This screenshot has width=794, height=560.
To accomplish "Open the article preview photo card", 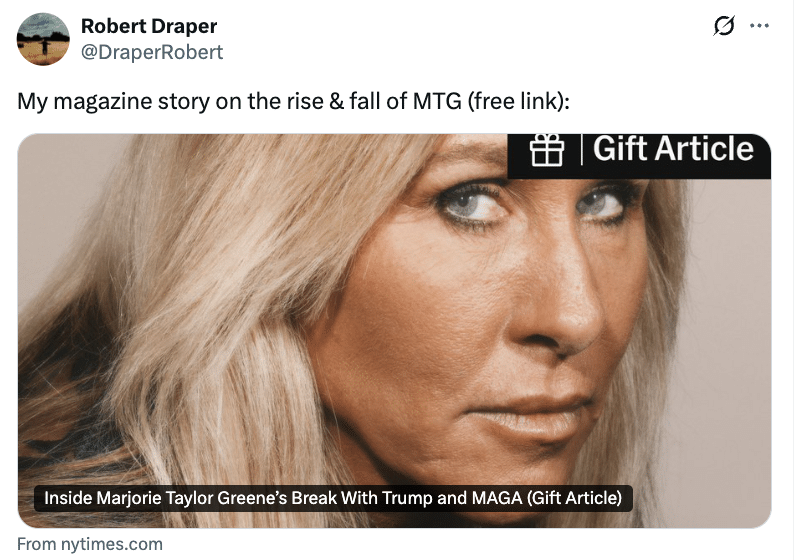I will pos(394,331).
